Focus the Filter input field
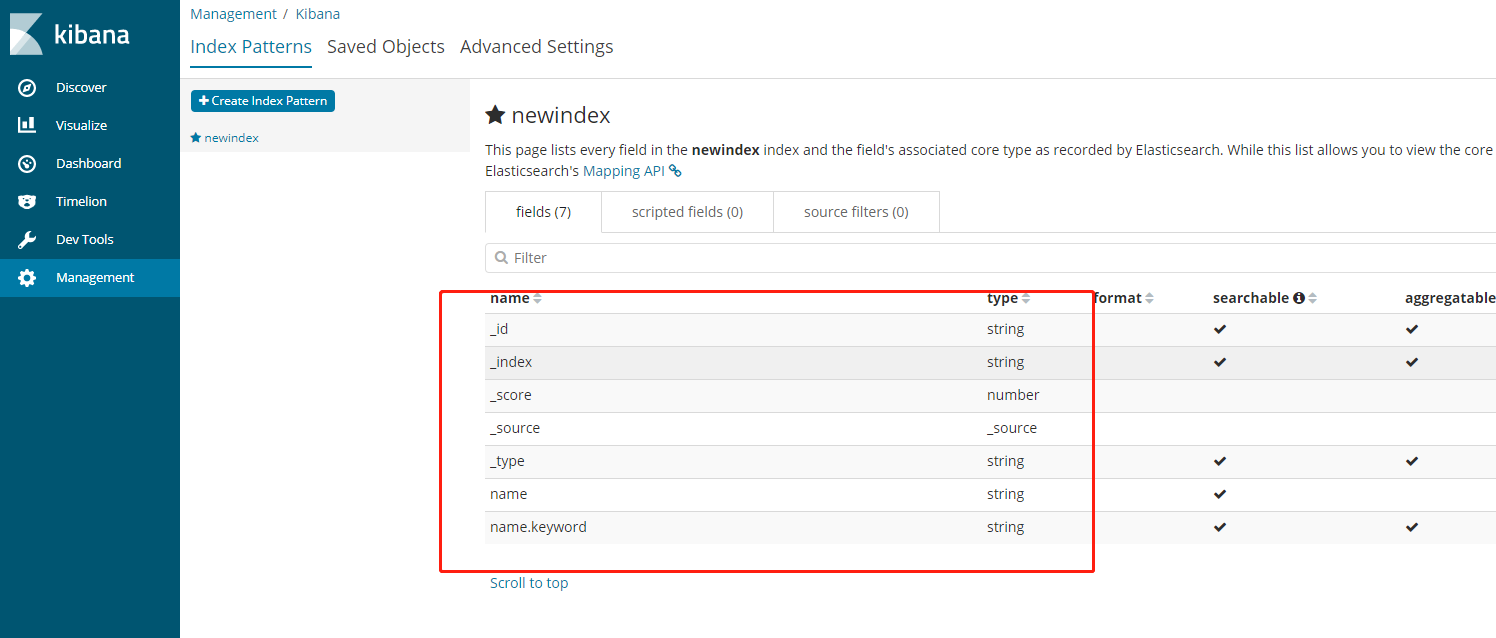 [990, 258]
